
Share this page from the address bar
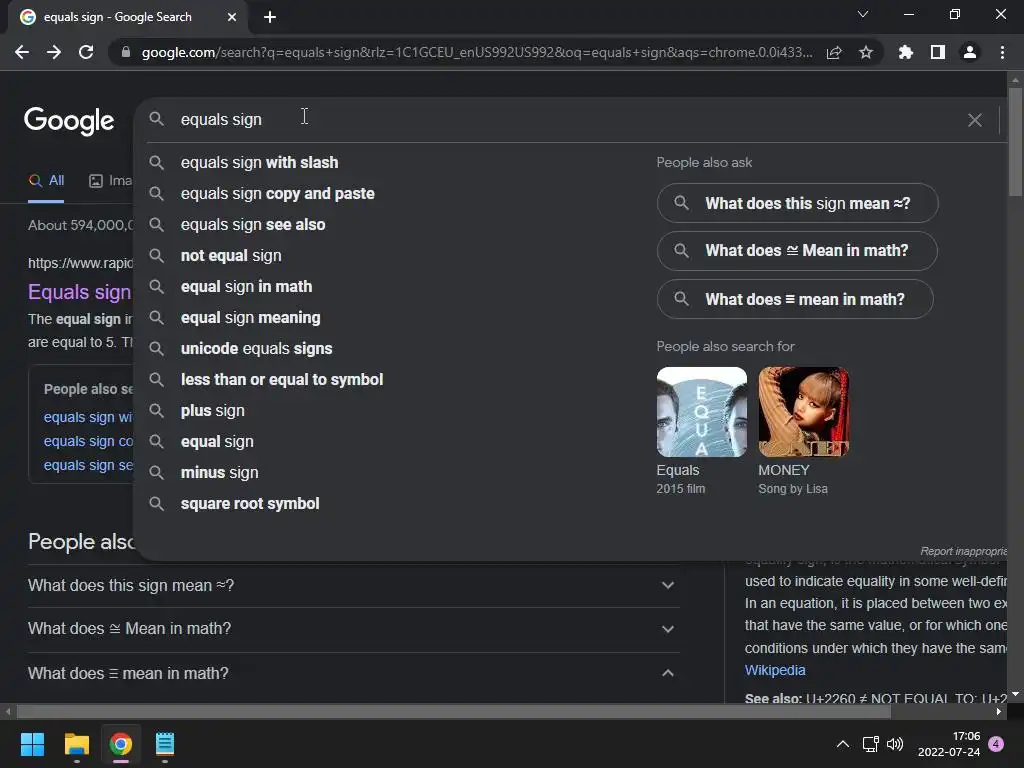click(834, 52)
